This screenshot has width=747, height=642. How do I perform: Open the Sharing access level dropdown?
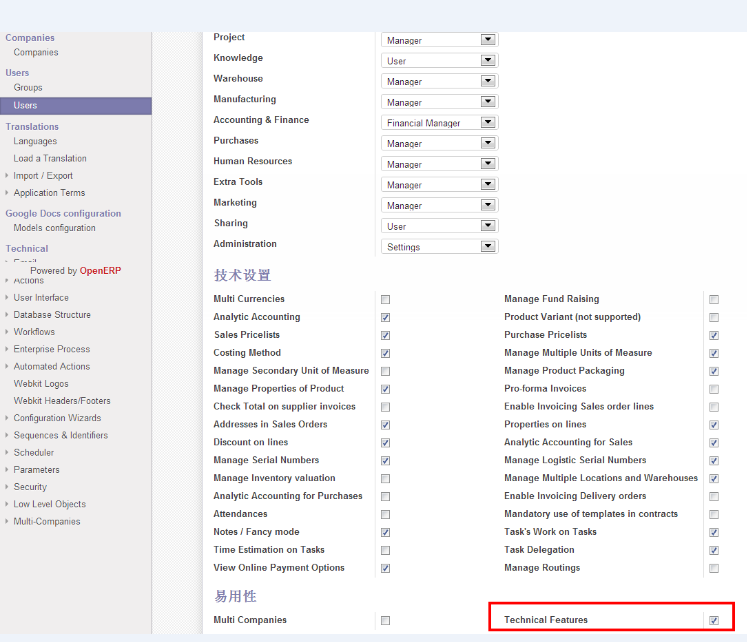pyautogui.click(x=439, y=226)
